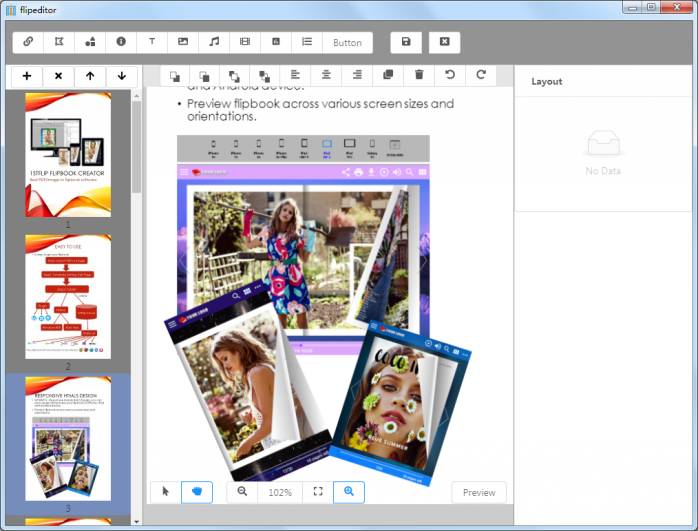
Task: Insert video with the film icon
Action: click(x=245, y=42)
